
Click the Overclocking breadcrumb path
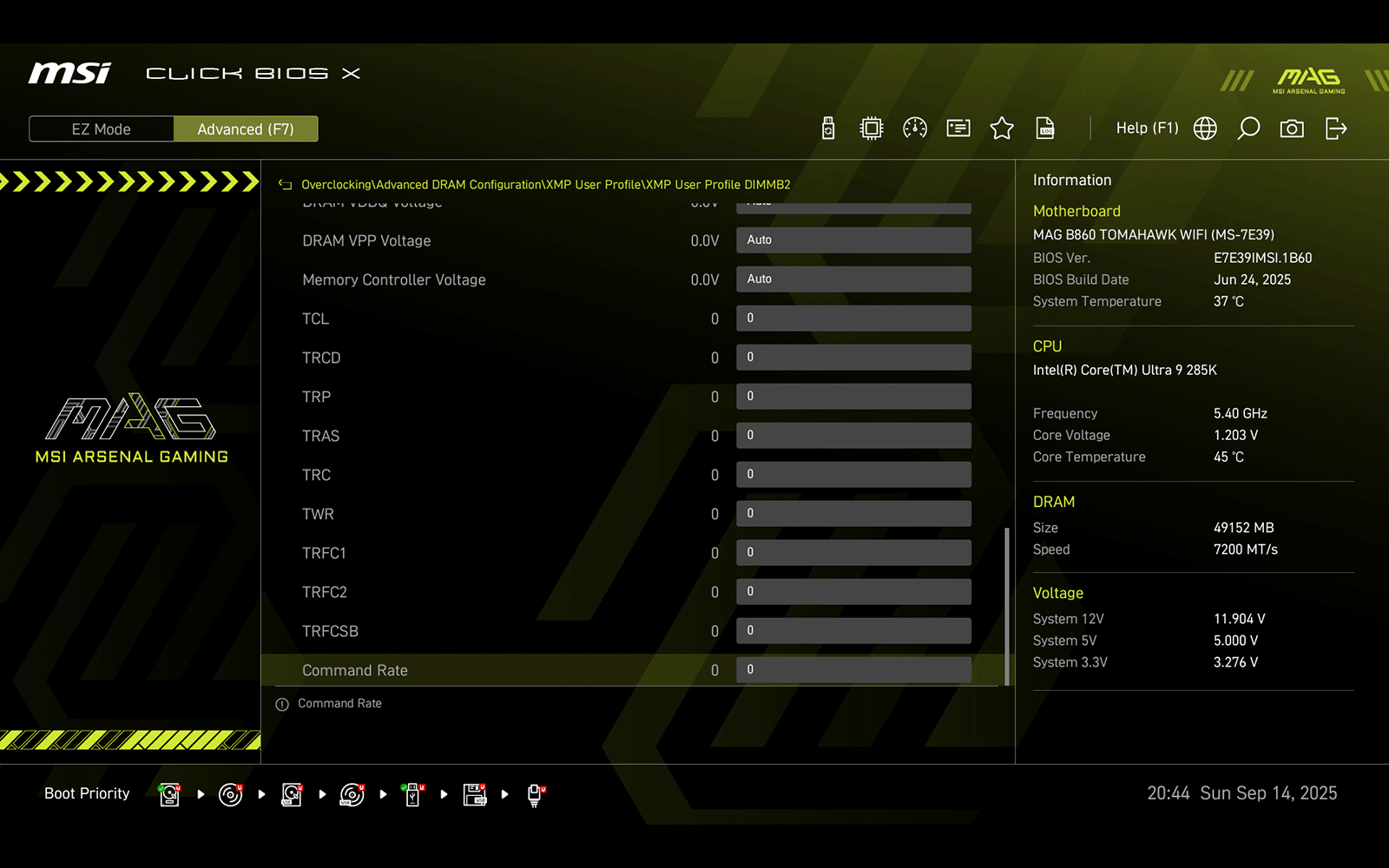[545, 185]
